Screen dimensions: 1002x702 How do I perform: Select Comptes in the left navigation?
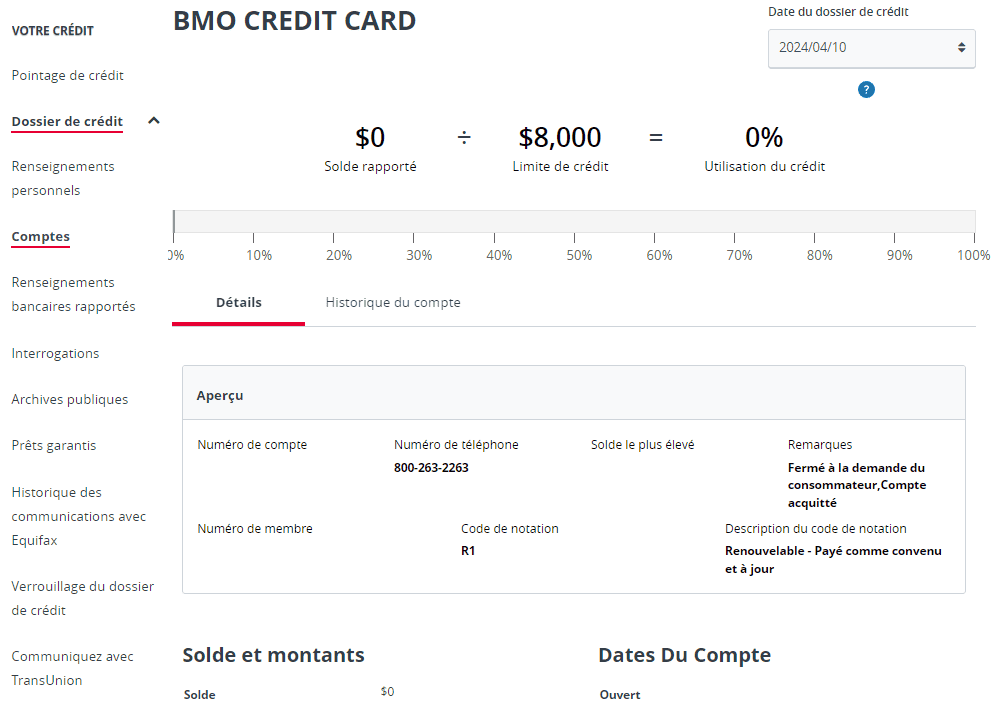(40, 236)
